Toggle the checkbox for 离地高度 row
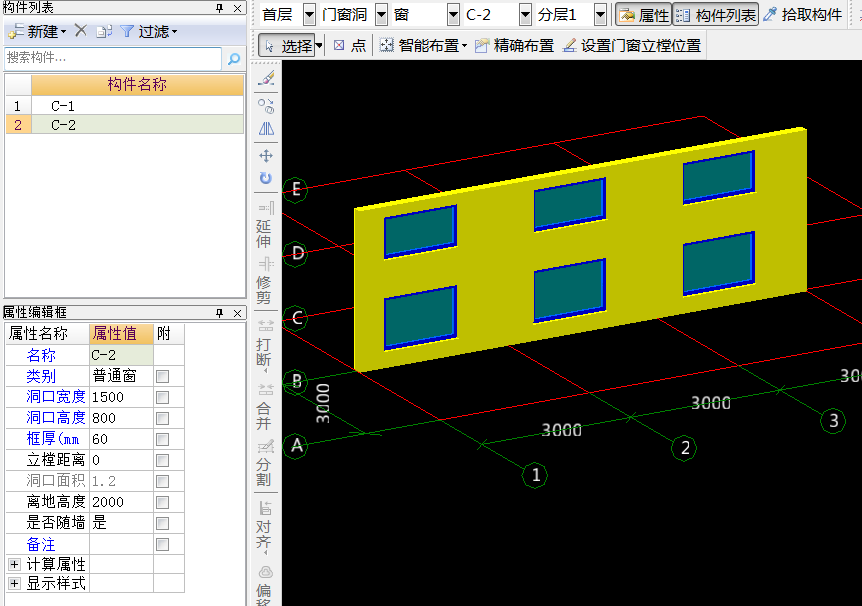The width and height of the screenshot is (862, 606). point(163,503)
